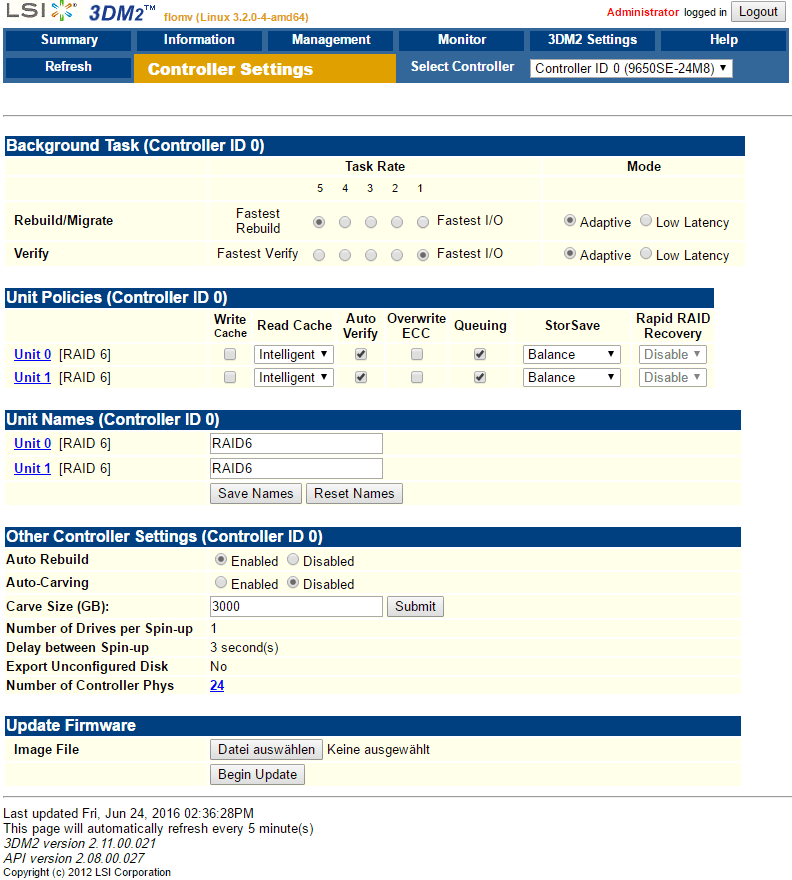Open the Information menu
792x880 pixels.
(199, 40)
